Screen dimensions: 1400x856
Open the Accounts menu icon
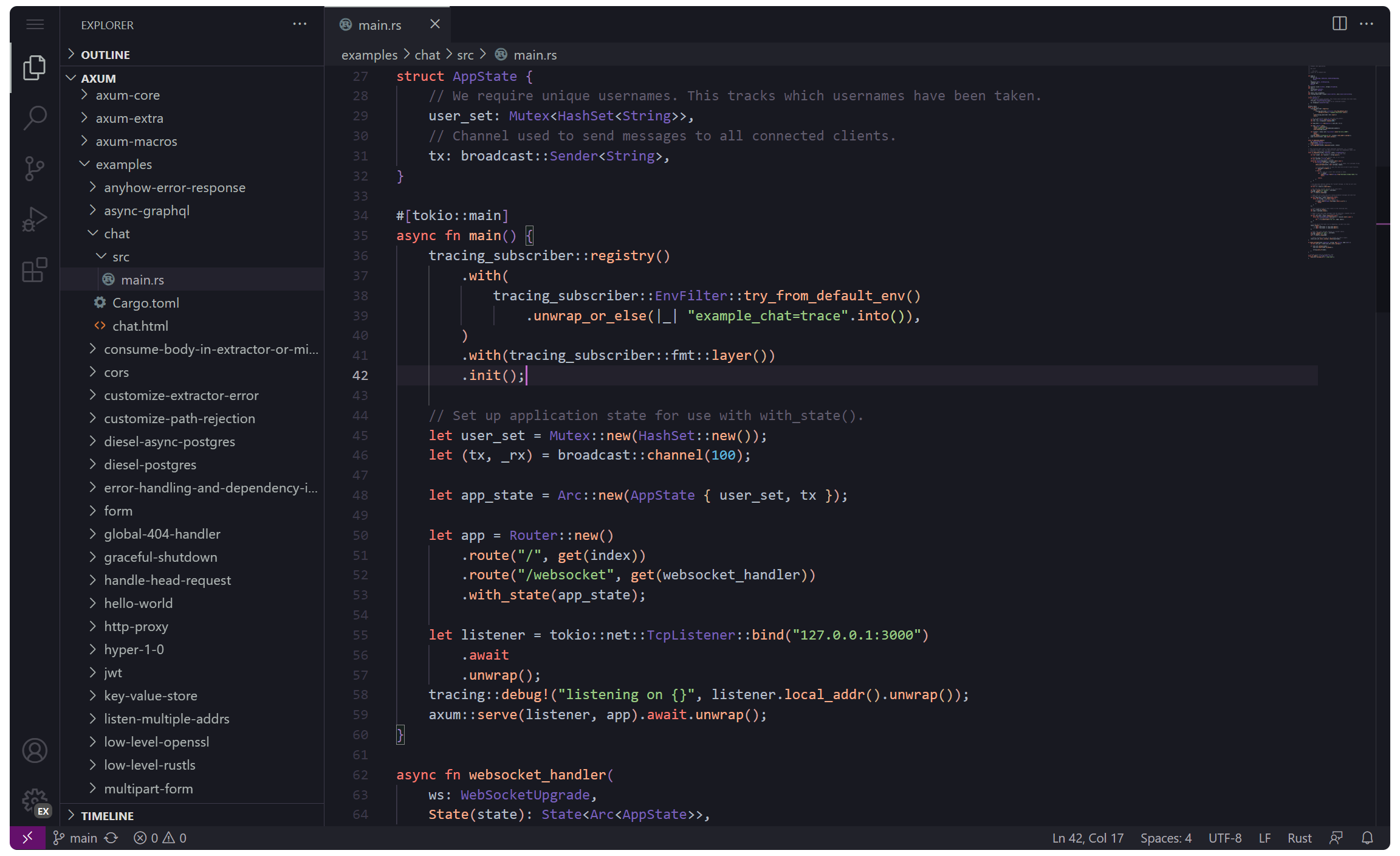click(35, 751)
